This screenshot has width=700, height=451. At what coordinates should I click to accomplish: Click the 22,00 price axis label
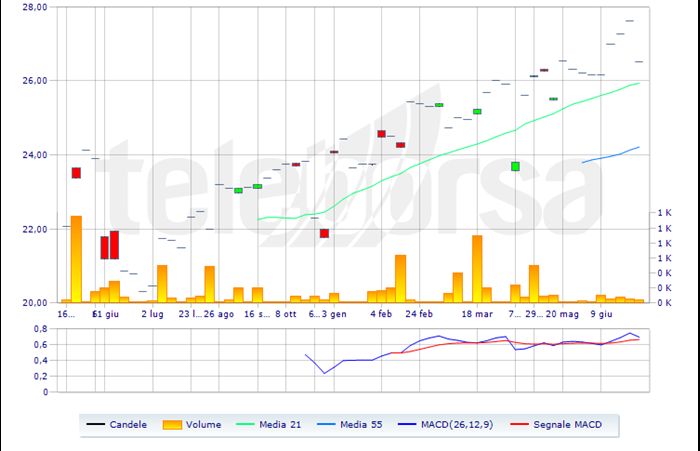point(35,229)
